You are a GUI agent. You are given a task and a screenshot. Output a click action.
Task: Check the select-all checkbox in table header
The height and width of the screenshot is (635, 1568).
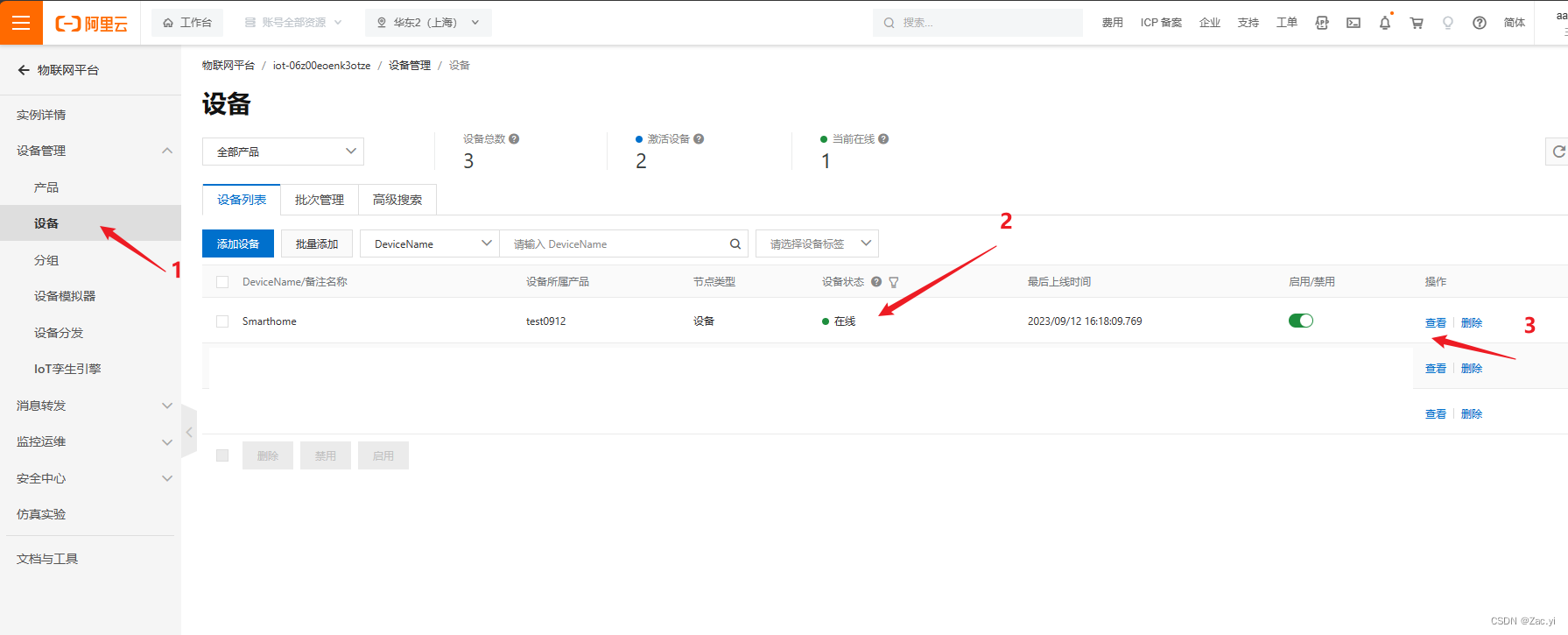(222, 282)
